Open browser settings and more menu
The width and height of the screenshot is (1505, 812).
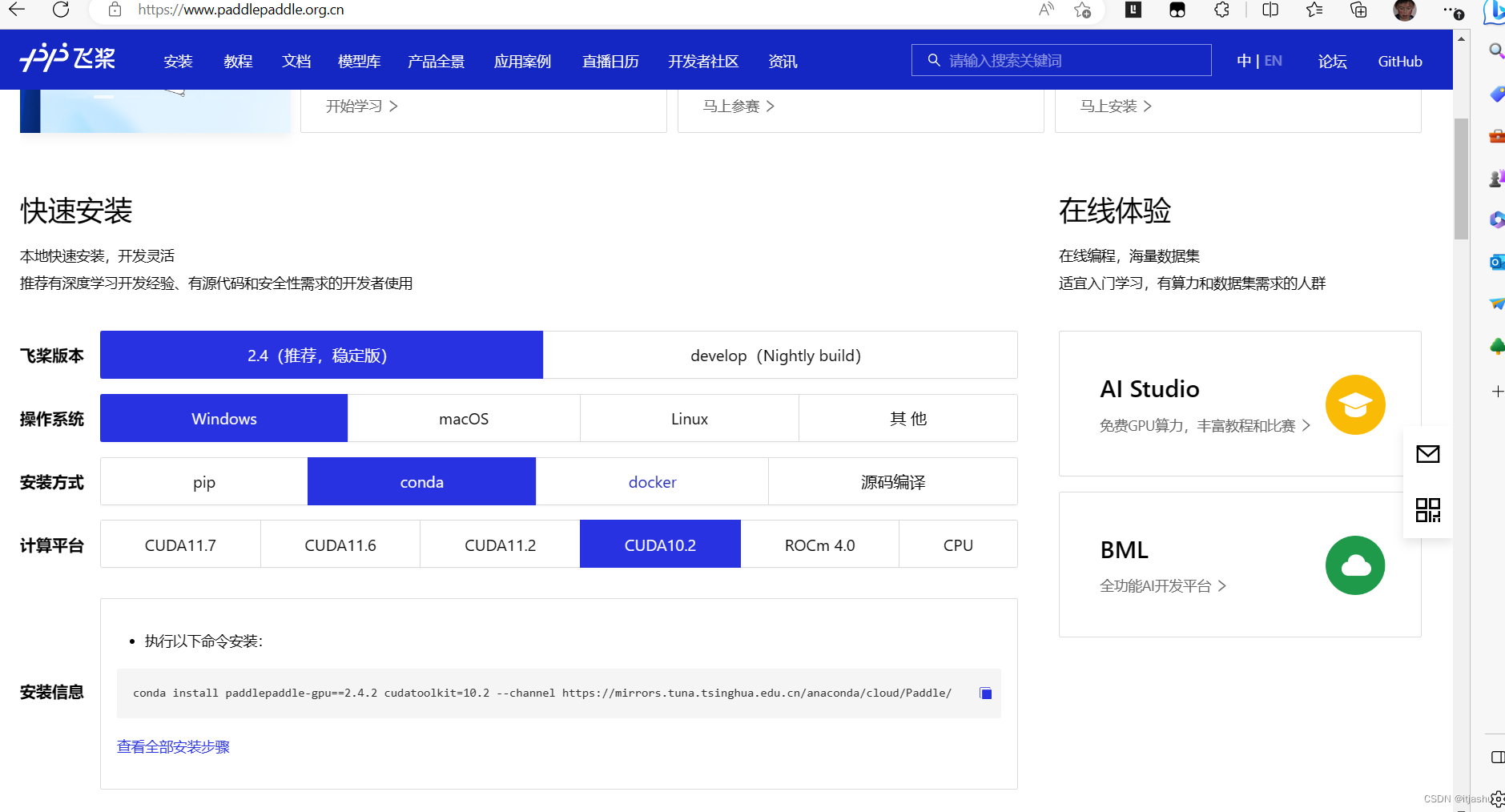click(1452, 10)
